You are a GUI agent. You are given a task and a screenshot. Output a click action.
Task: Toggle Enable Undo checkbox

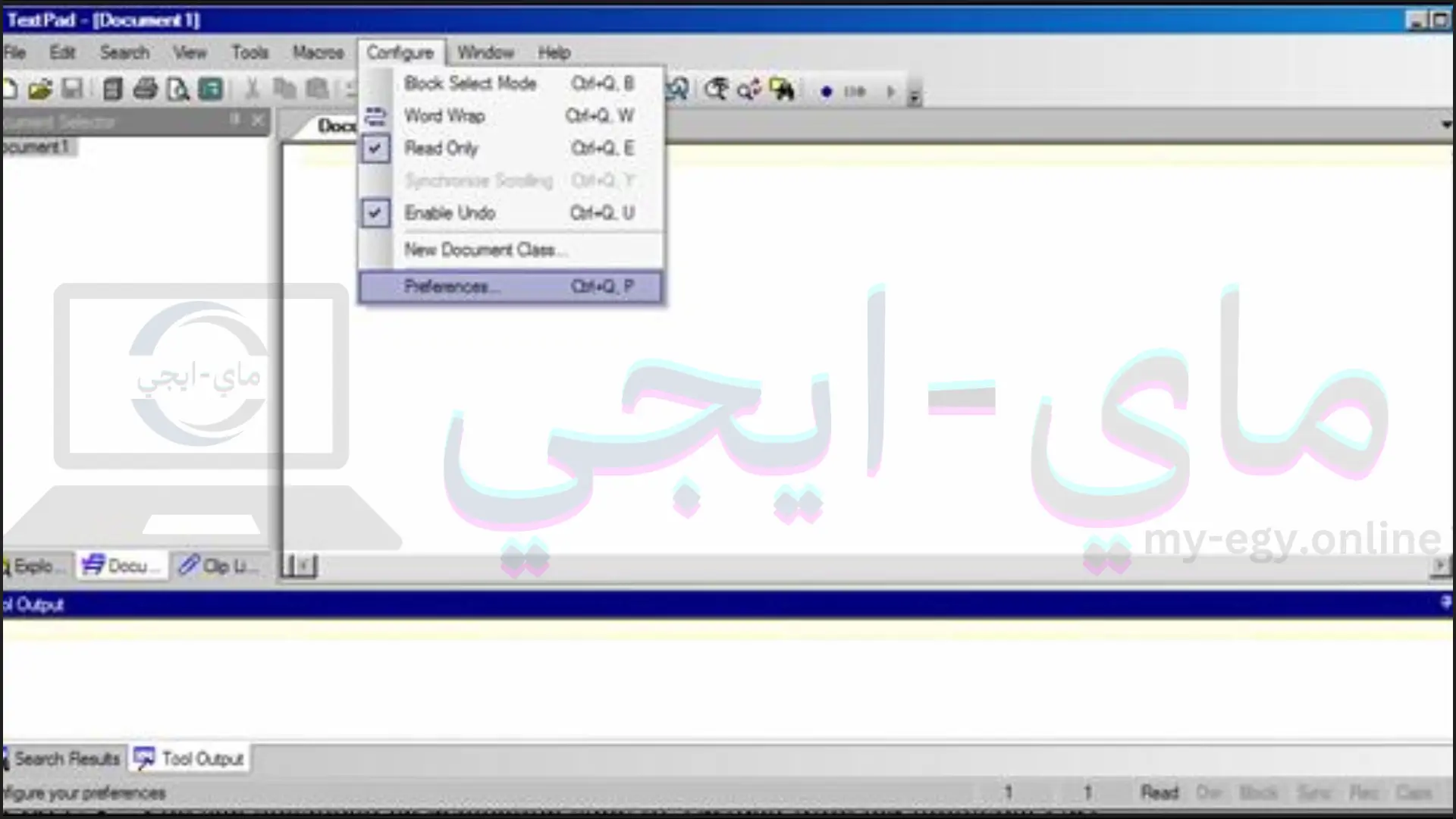pyautogui.click(x=375, y=212)
